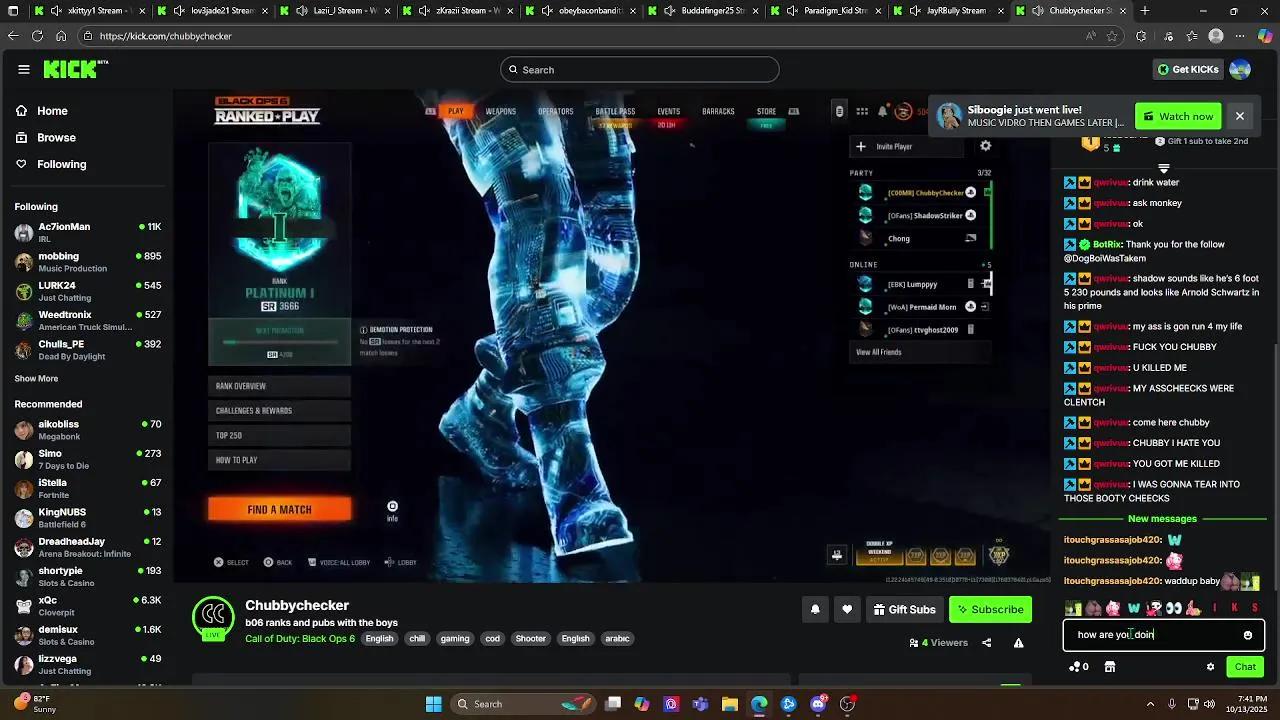The height and width of the screenshot is (720, 1280).
Task: Subscribe to Chubbychecker channel
Action: pyautogui.click(x=990, y=609)
